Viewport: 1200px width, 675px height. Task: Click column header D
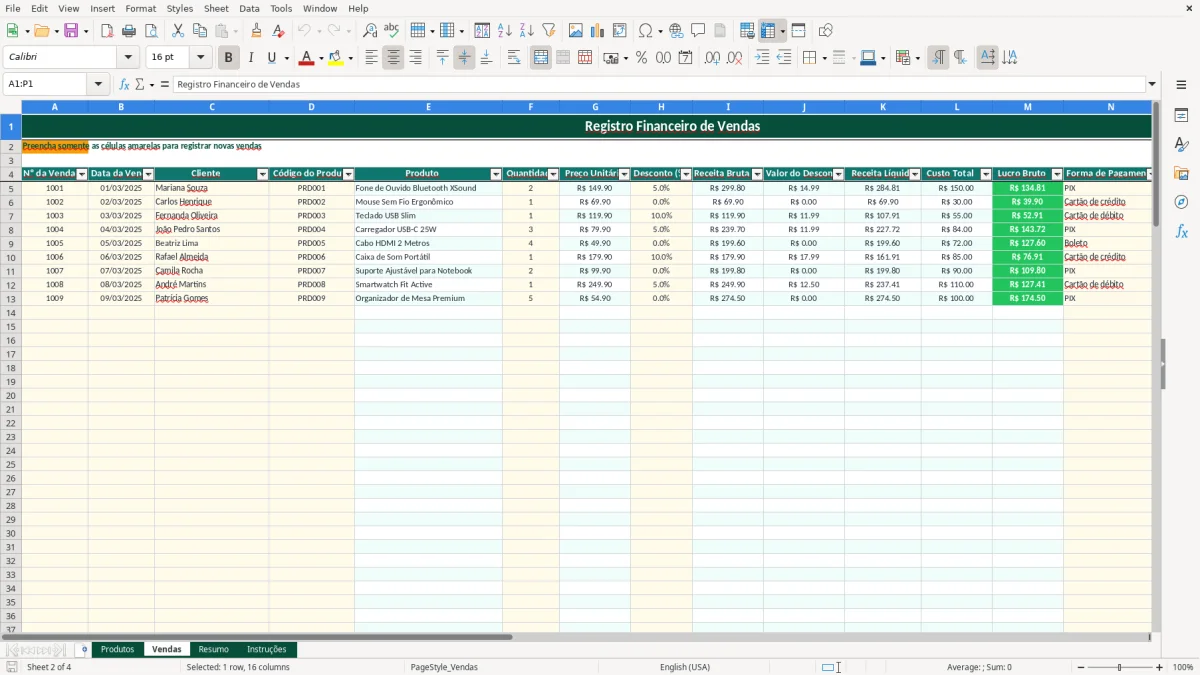click(311, 106)
